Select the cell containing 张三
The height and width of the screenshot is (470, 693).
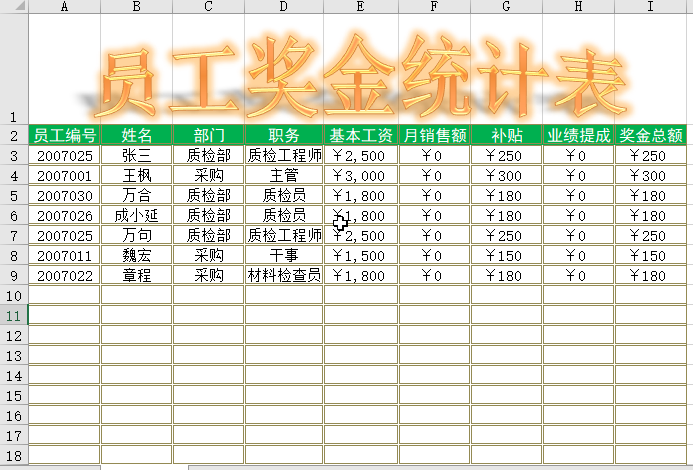tap(136, 155)
